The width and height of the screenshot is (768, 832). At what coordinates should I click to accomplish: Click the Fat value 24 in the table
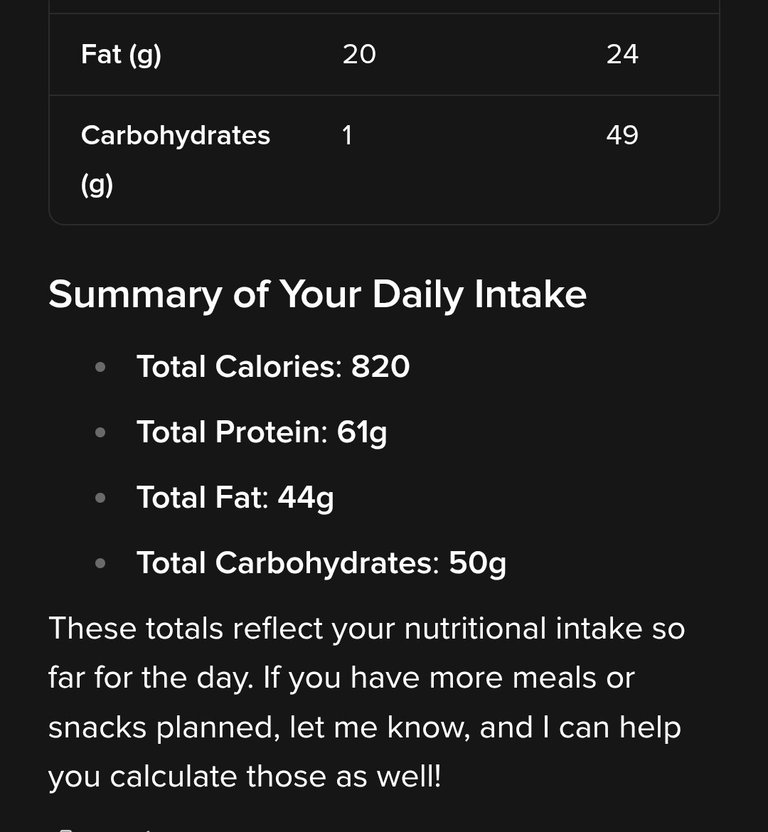[622, 54]
